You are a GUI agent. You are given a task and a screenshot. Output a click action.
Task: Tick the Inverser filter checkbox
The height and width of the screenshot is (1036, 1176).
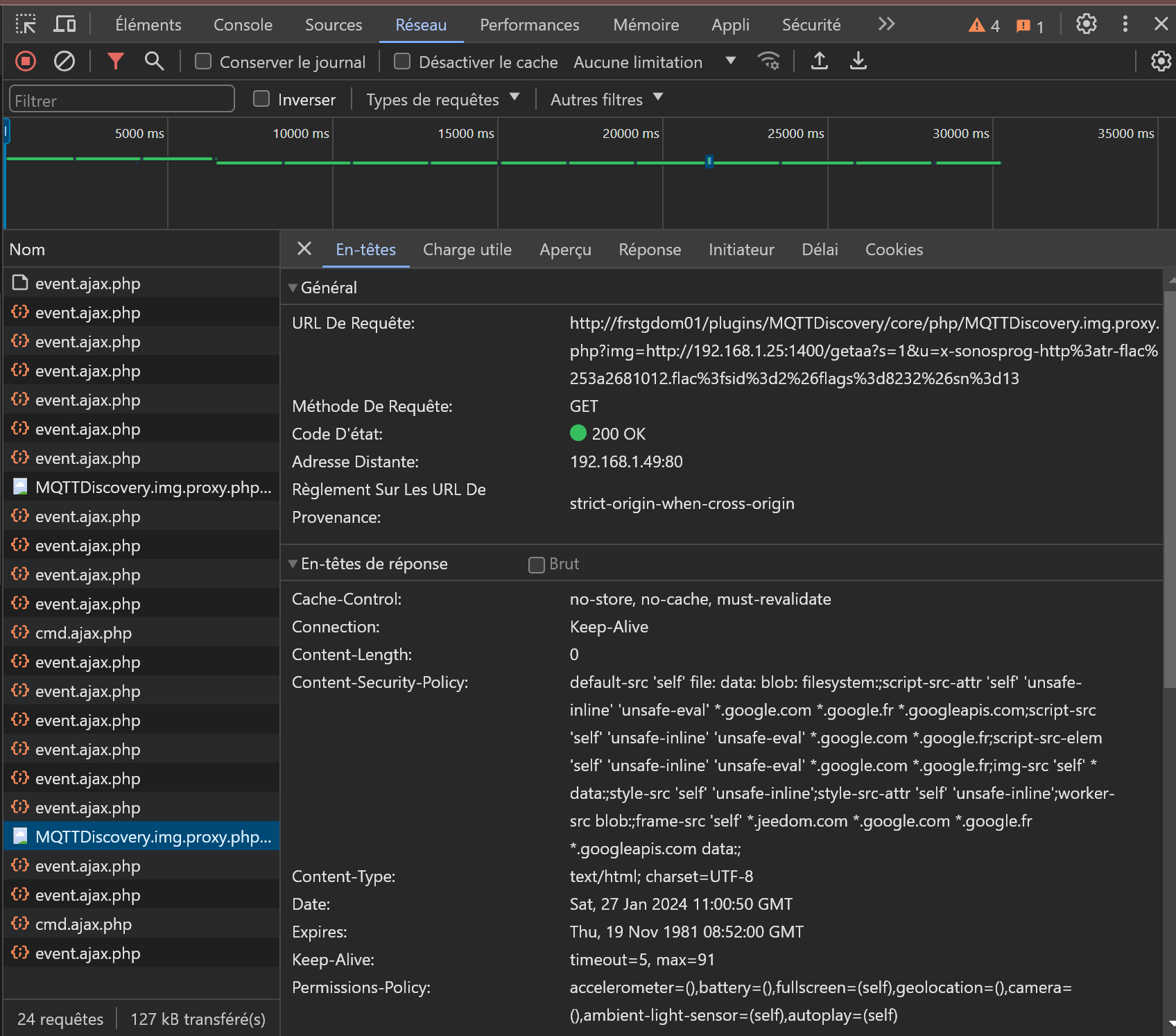261,99
